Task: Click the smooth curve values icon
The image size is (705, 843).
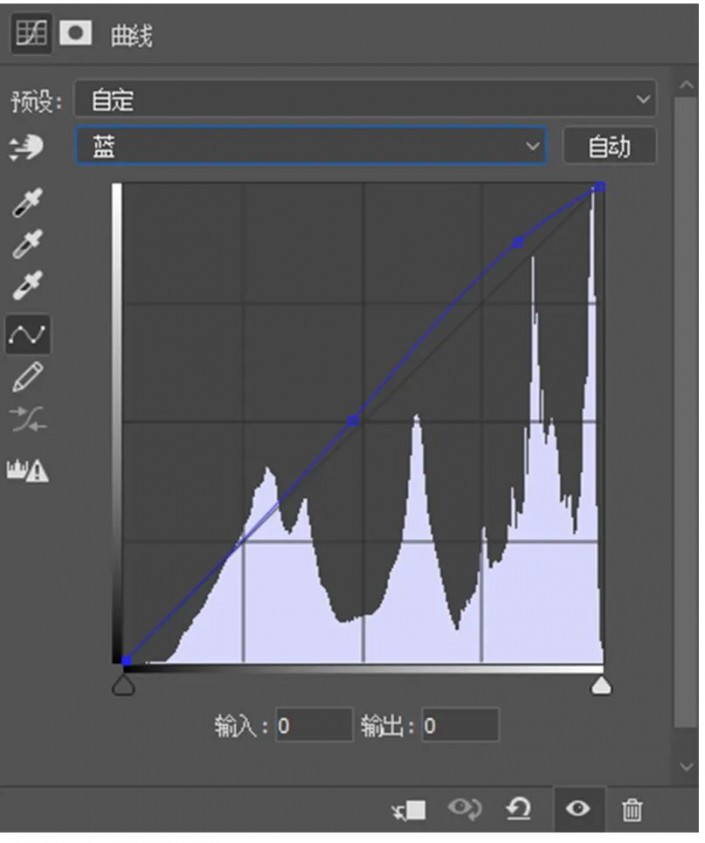Action: coord(28,419)
